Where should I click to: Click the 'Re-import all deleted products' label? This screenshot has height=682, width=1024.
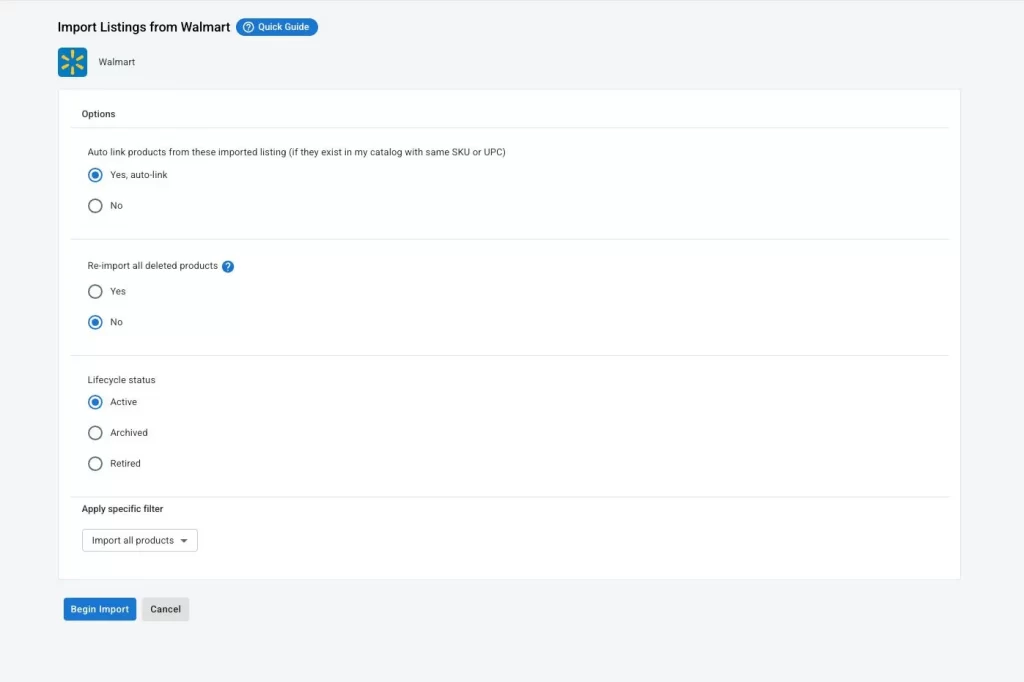tap(152, 266)
